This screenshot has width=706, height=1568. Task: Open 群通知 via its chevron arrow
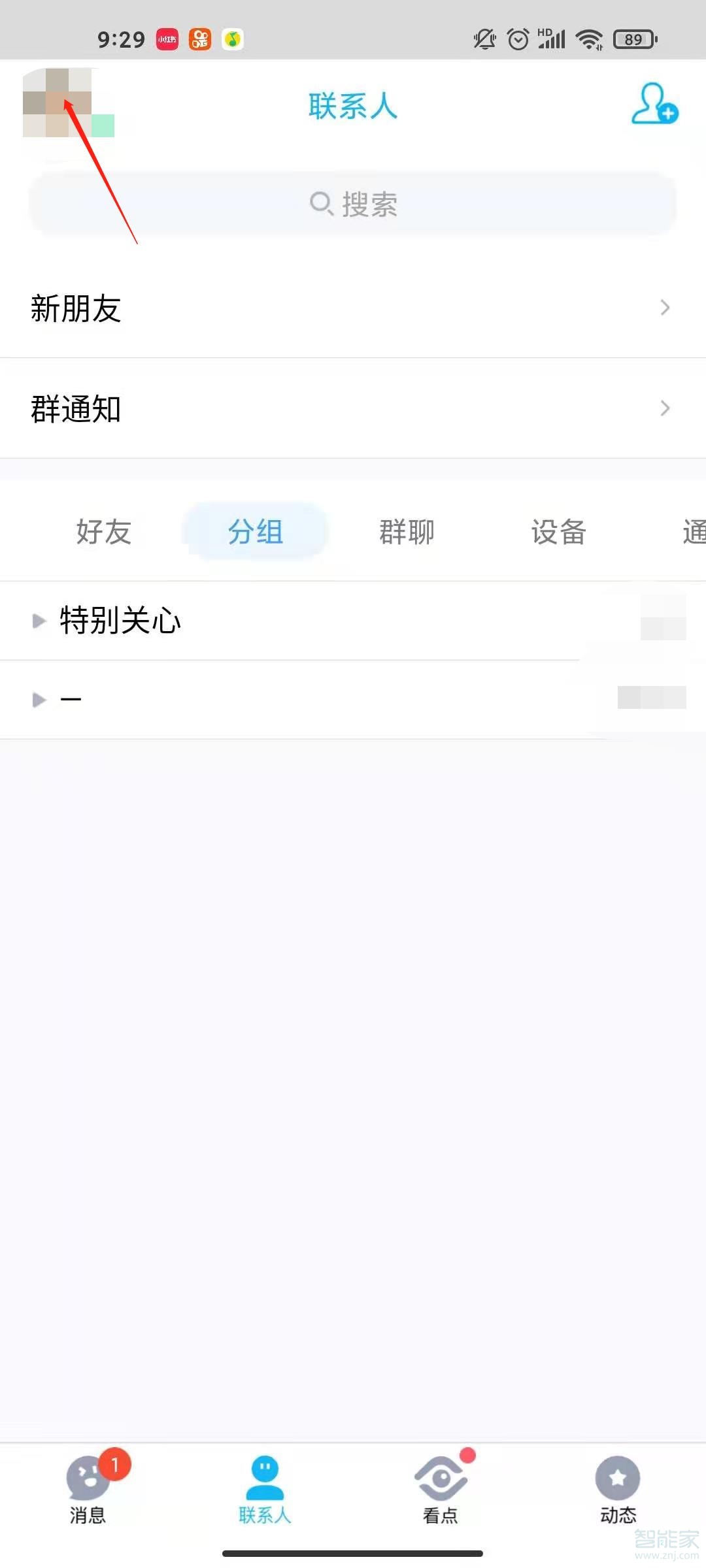(x=665, y=408)
